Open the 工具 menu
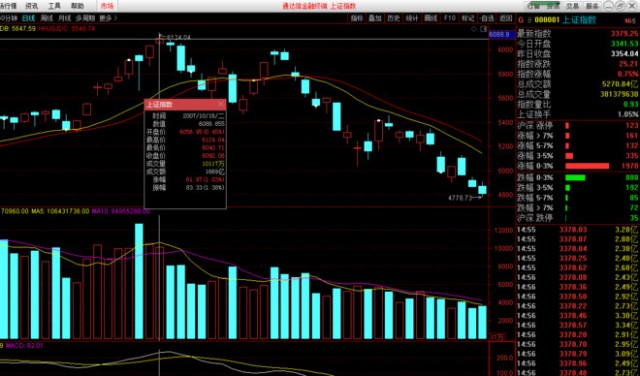Viewport: 640px width, 376px height. [x=54, y=6]
